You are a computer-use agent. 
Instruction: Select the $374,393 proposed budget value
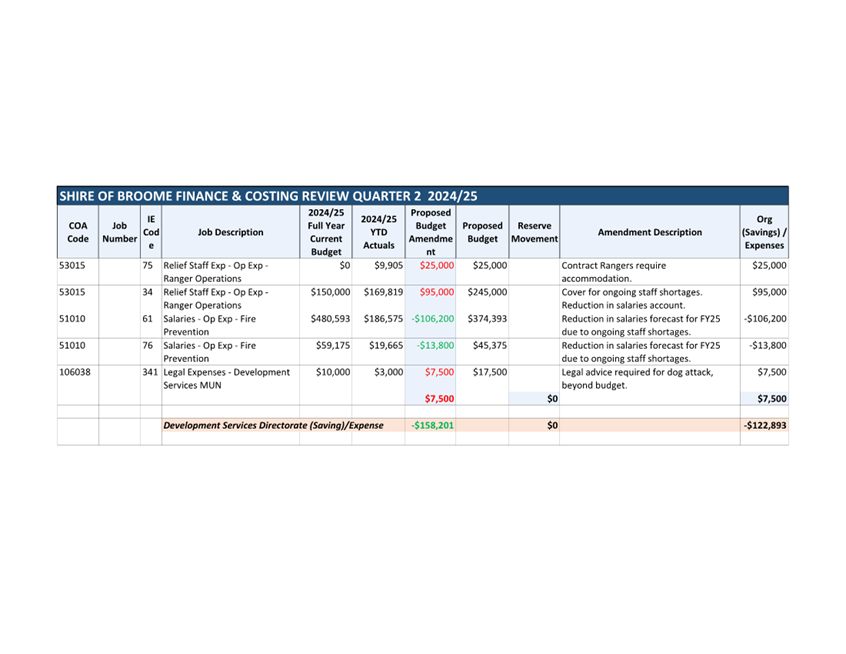coord(487,318)
